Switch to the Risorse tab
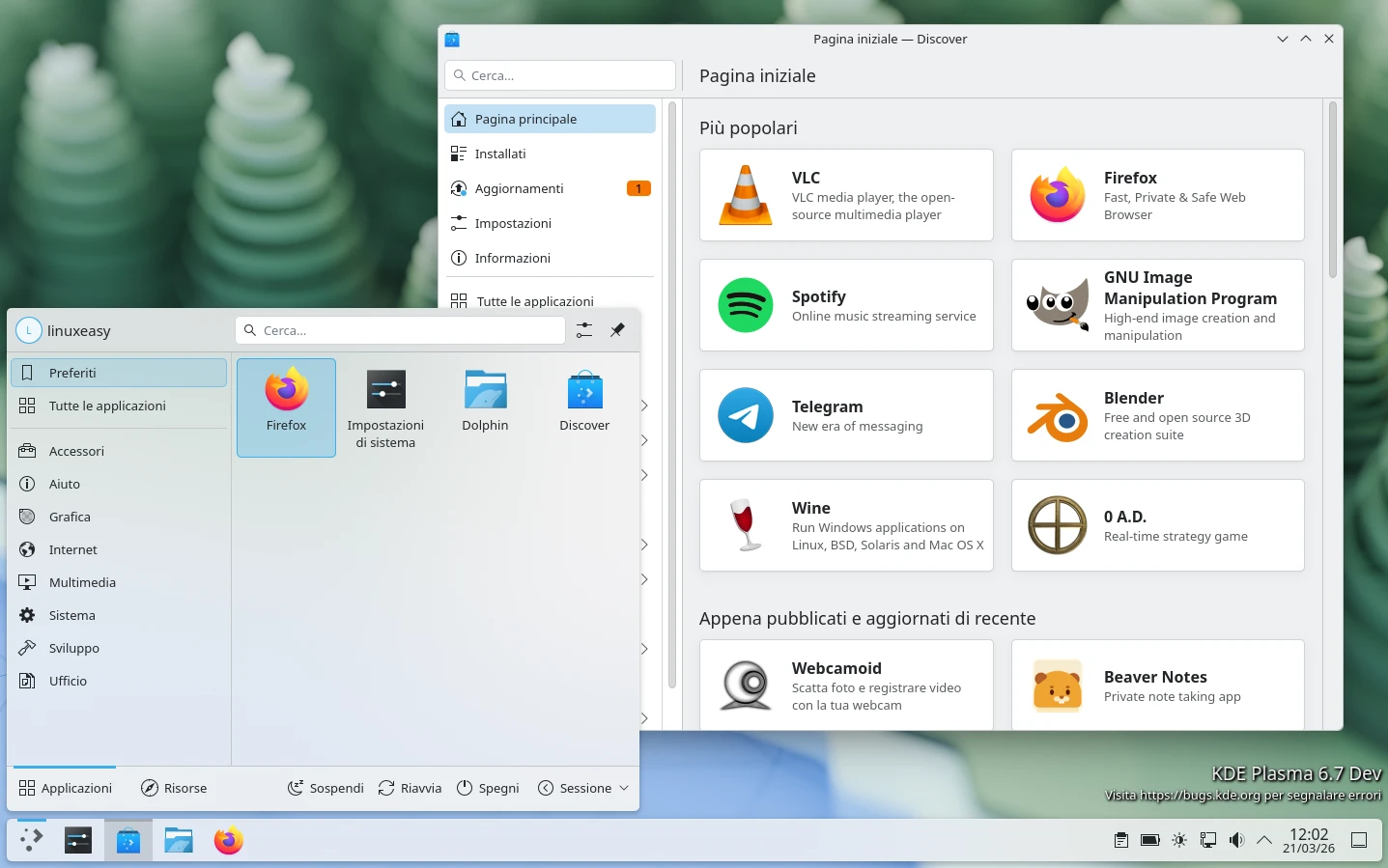Screen dimensions: 1388x868 174,788
